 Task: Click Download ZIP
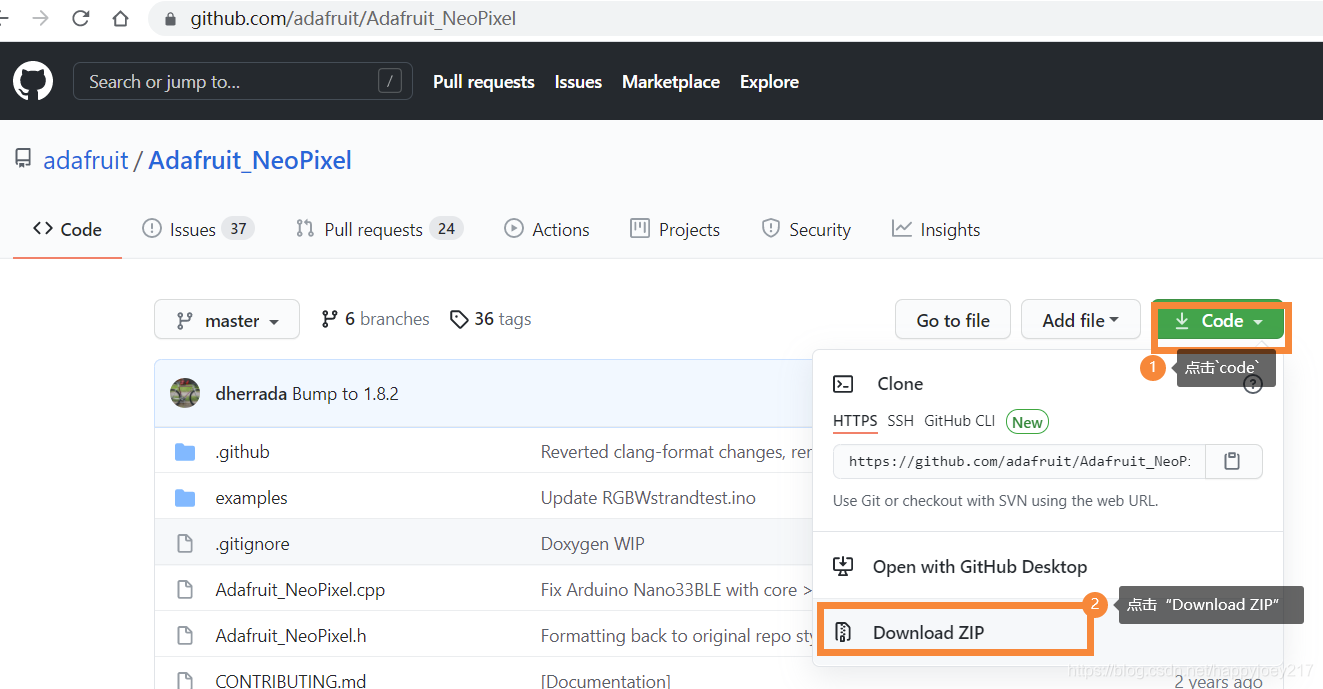pos(929,632)
